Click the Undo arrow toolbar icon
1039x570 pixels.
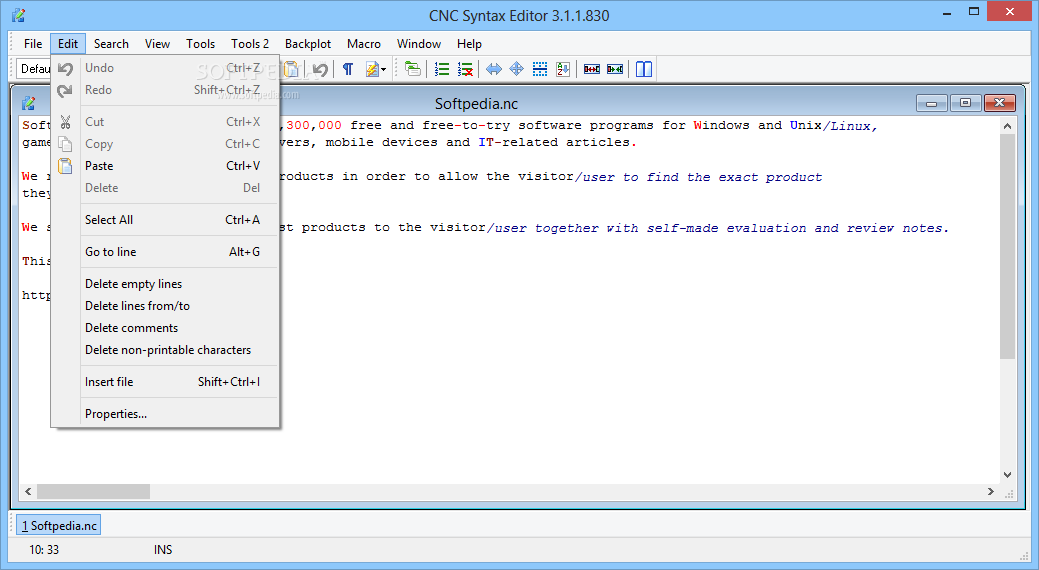click(320, 69)
